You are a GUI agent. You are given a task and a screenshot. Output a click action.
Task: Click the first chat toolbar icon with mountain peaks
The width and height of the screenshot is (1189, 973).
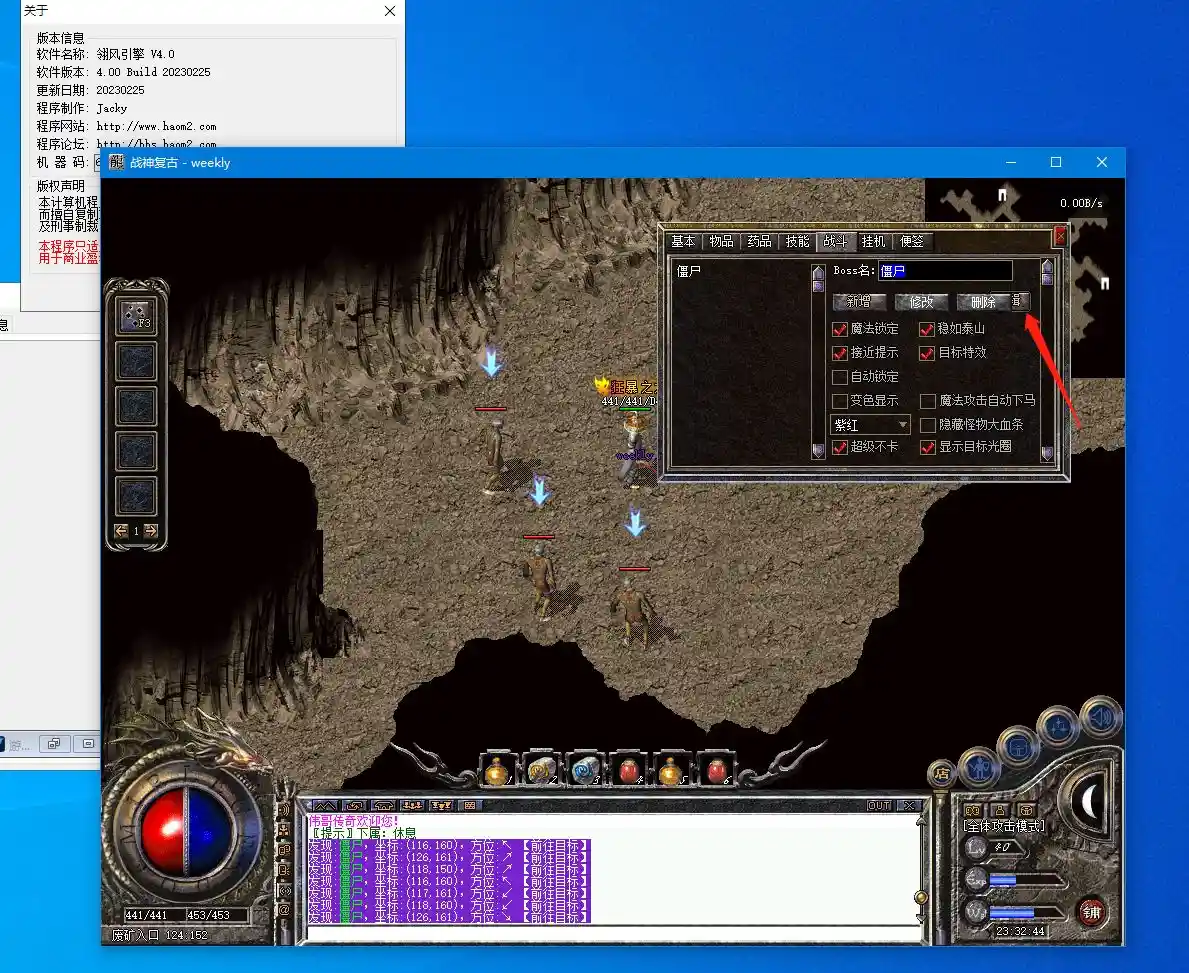pyautogui.click(x=325, y=805)
